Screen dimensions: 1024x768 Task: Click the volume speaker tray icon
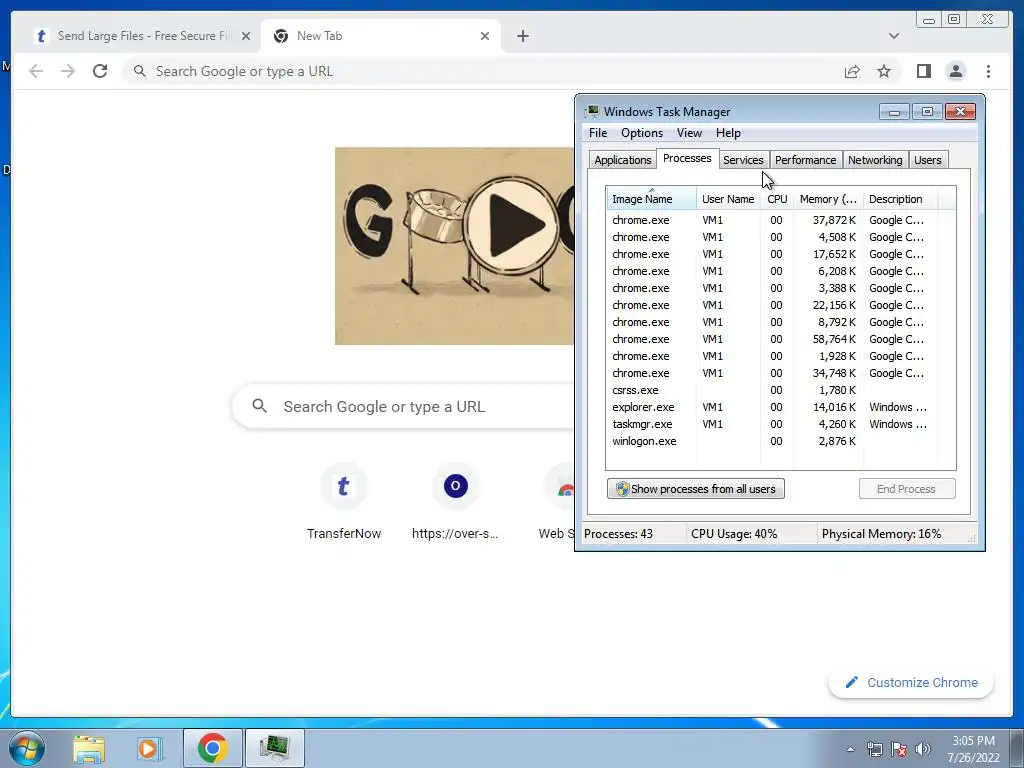923,749
